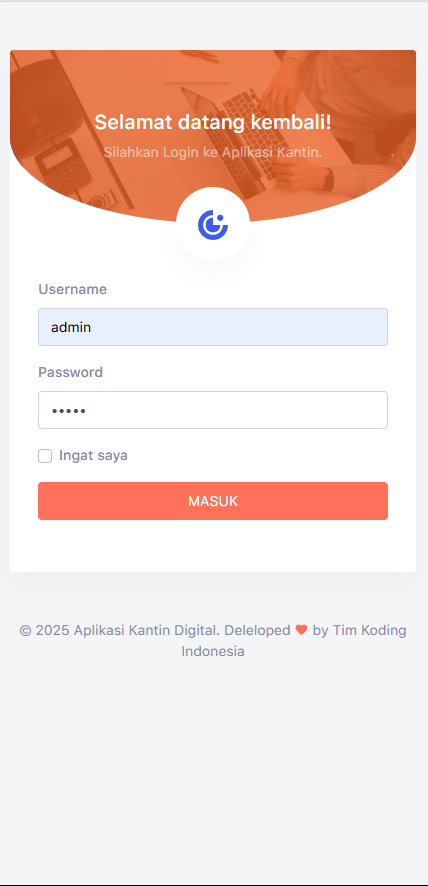Focus the Password field with masked dots
428x886 pixels.
coord(213,410)
